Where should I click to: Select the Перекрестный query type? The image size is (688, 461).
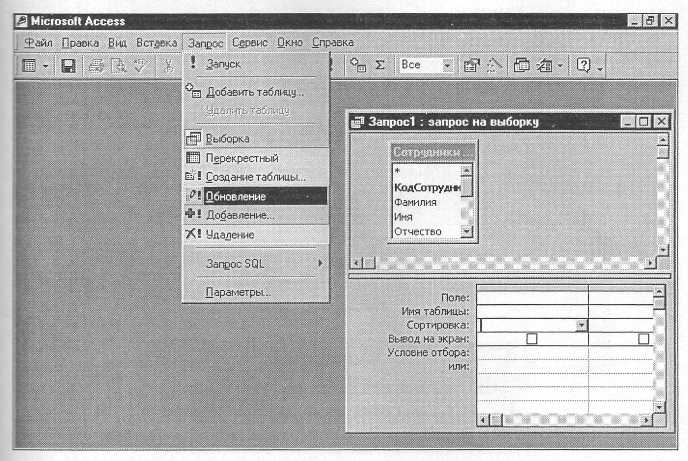(x=256, y=158)
